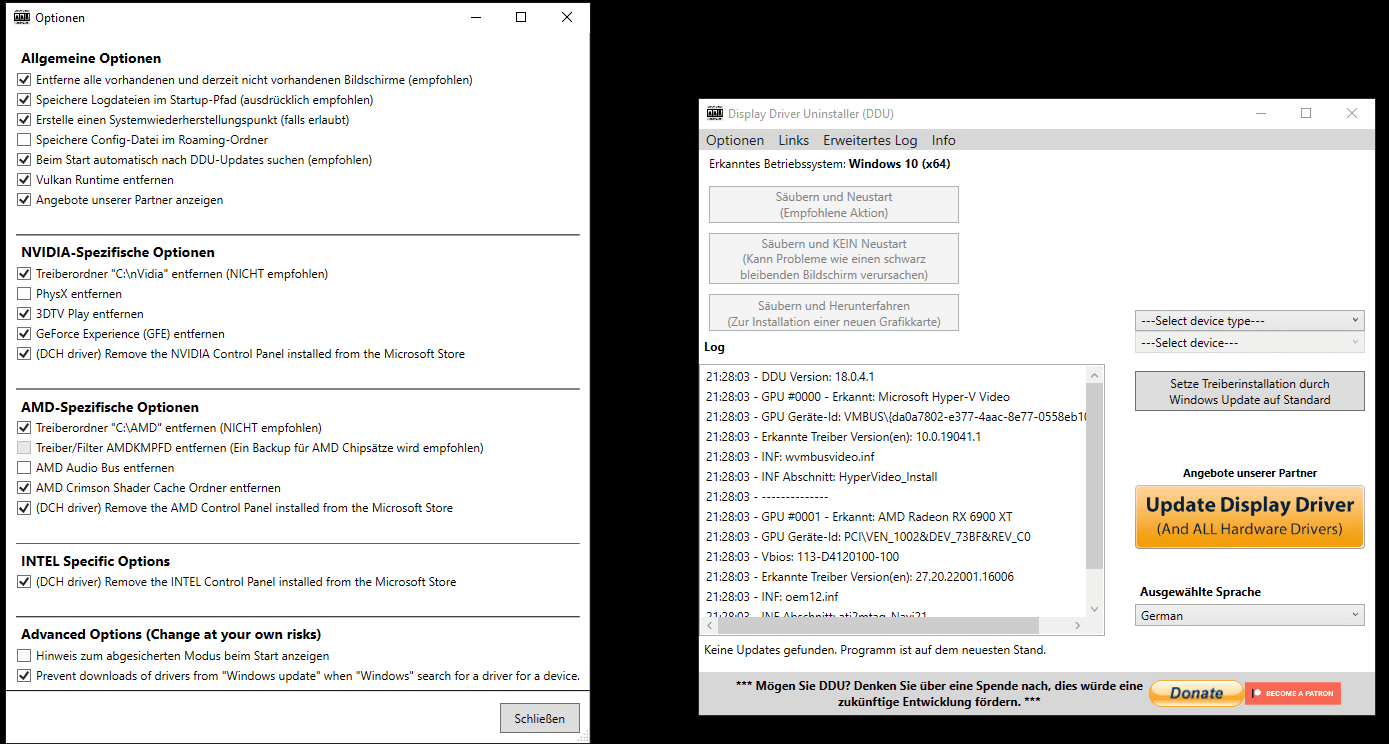Open the Optionen menu in DDU
This screenshot has width=1389, height=744.
click(735, 140)
